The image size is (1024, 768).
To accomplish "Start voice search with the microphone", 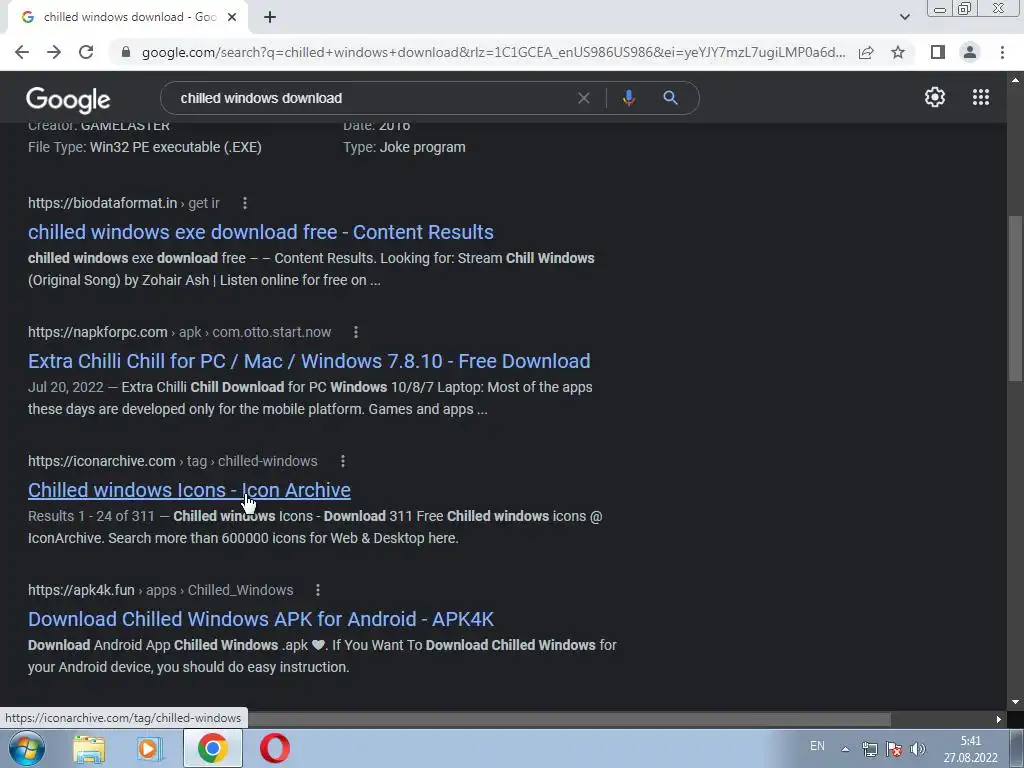I will pyautogui.click(x=628, y=98).
